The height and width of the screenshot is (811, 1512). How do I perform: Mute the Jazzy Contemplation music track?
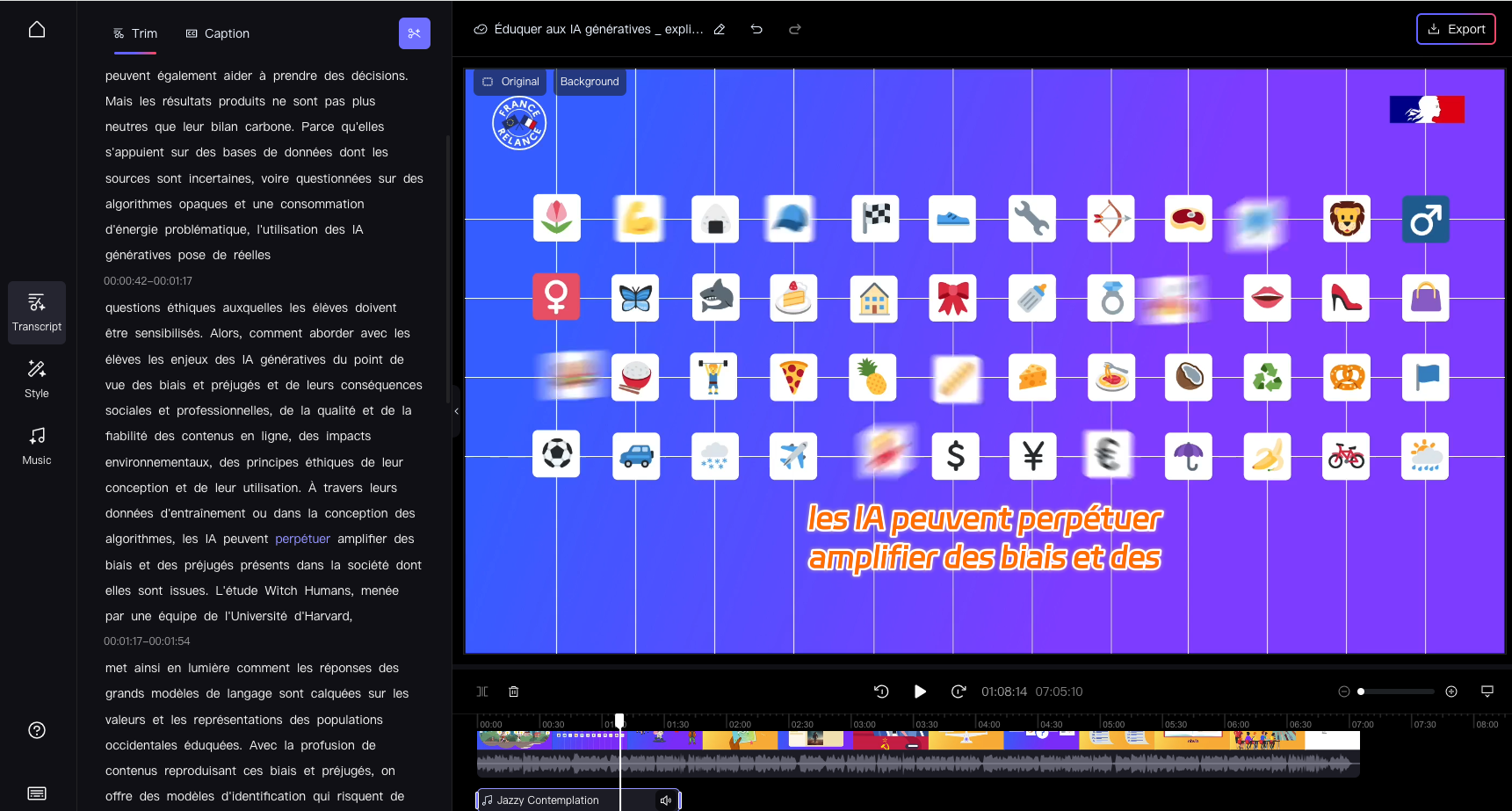coord(666,800)
